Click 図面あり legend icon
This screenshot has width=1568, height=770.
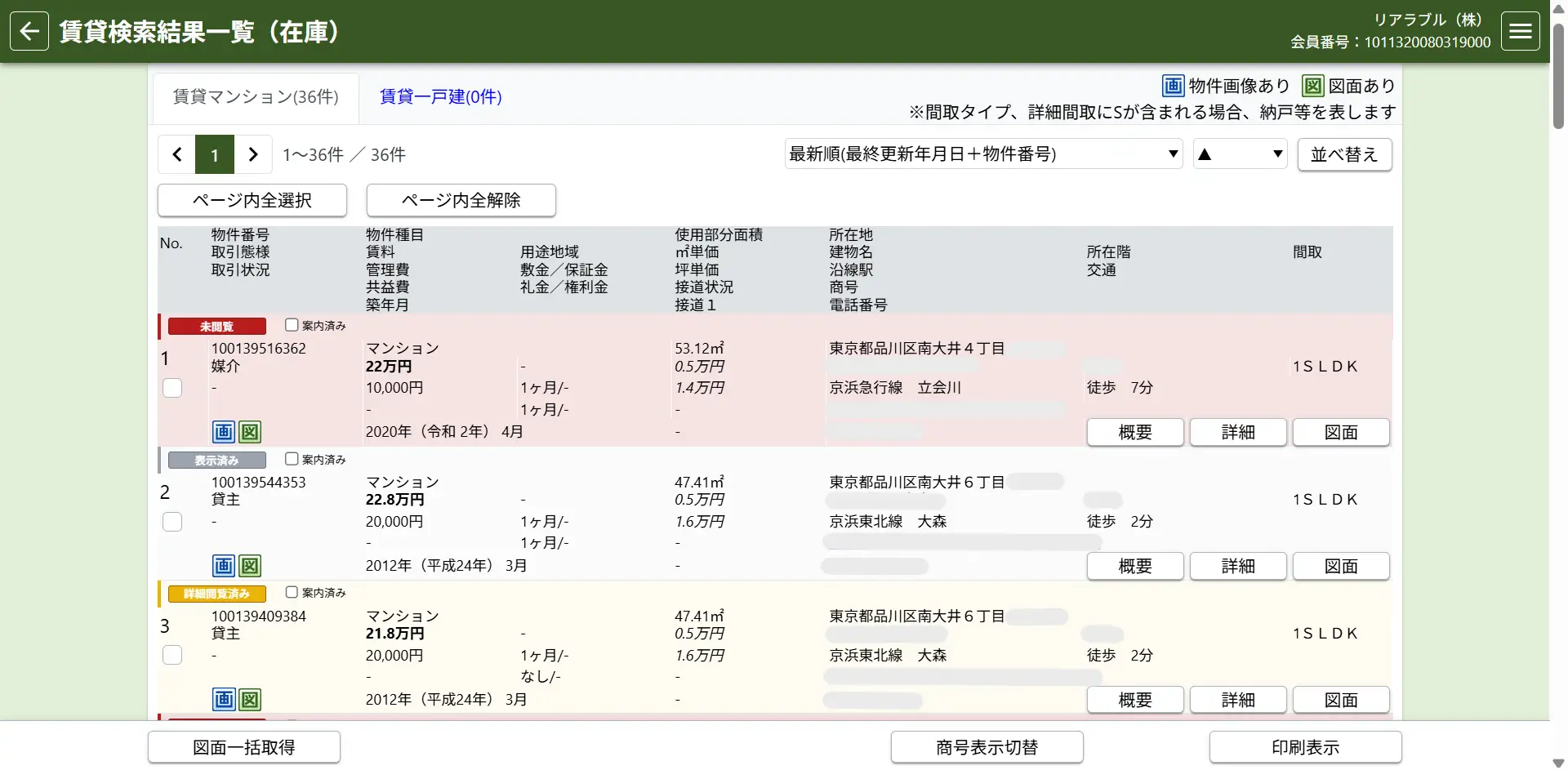(1312, 86)
